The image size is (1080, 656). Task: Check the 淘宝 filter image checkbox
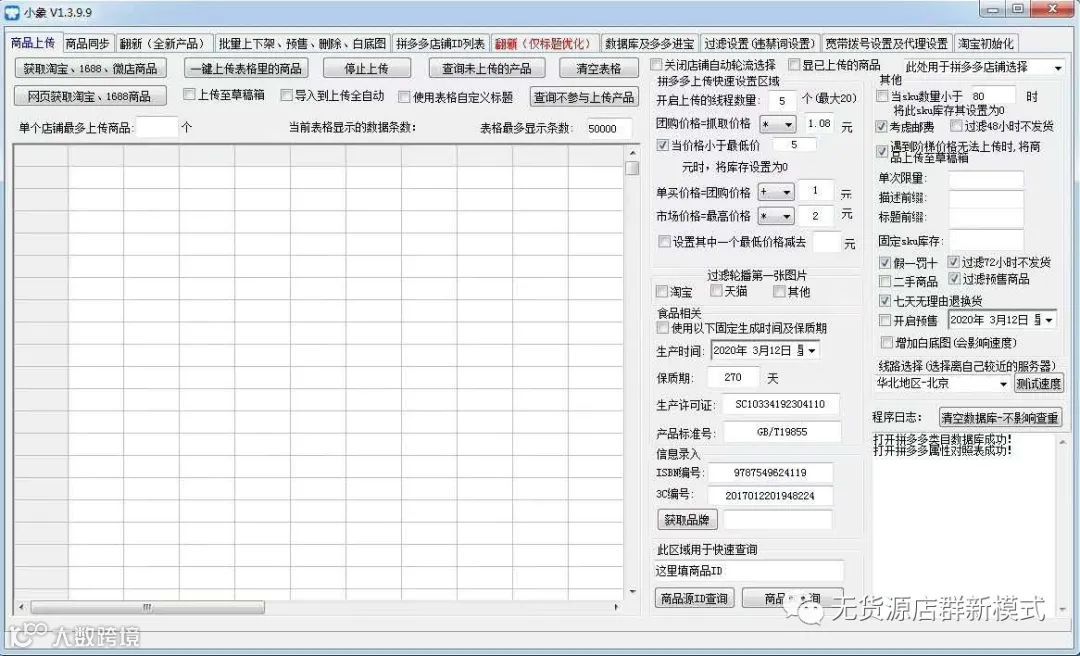pyautogui.click(x=662, y=291)
